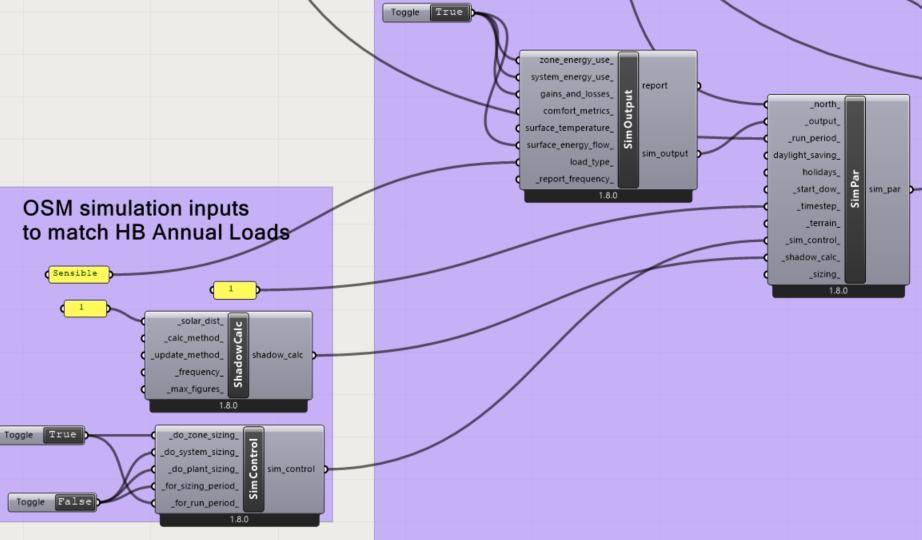Click the SimOutput component icon bar
This screenshot has width=922, height=540.
tap(628, 120)
